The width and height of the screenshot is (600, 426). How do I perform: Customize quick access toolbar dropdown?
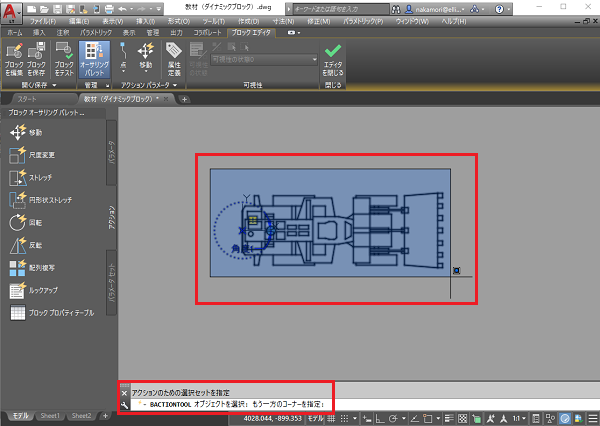[158, 9]
